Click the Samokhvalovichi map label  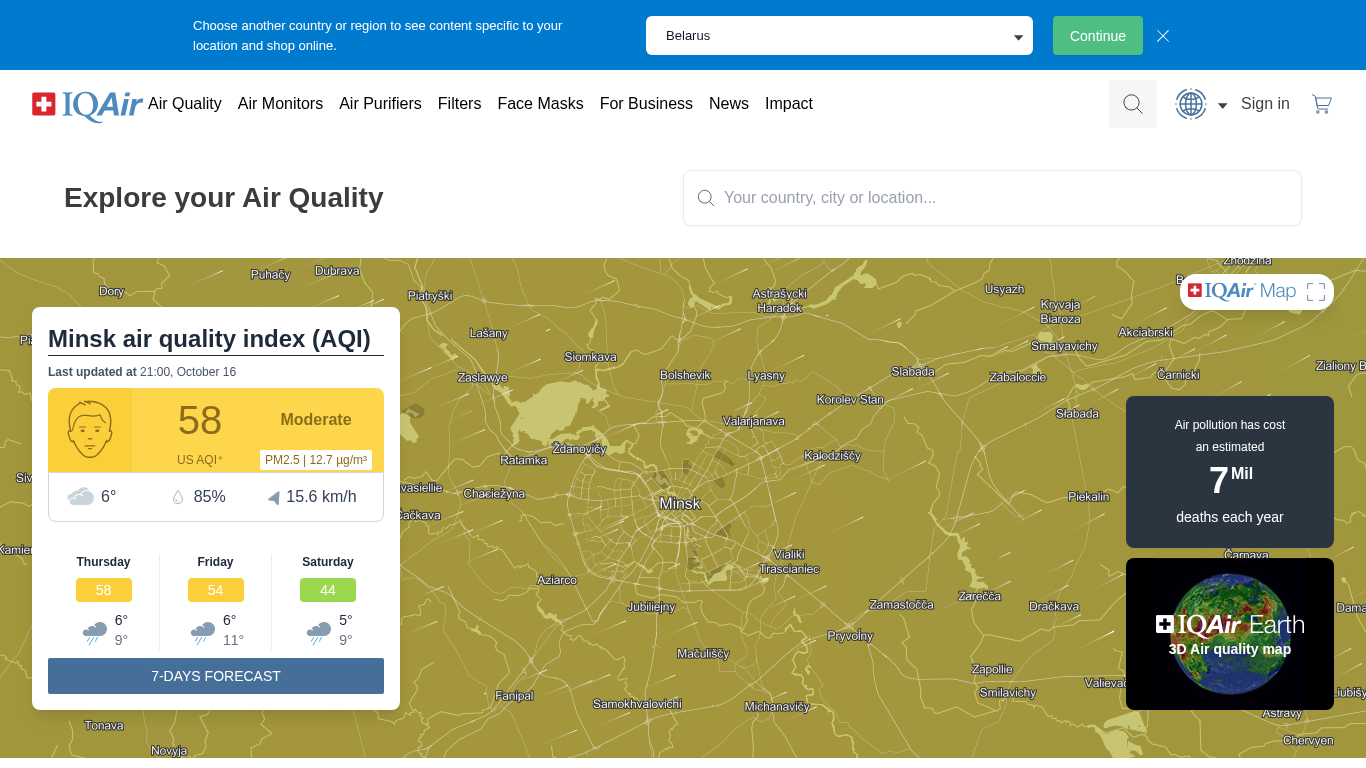click(637, 704)
